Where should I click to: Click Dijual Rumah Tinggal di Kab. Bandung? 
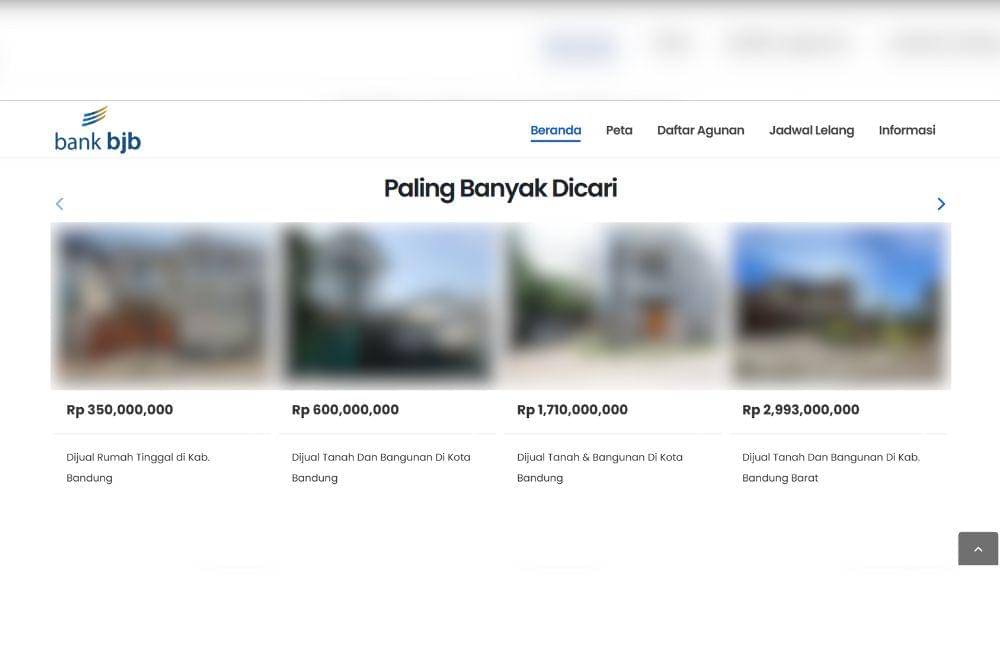tap(136, 467)
